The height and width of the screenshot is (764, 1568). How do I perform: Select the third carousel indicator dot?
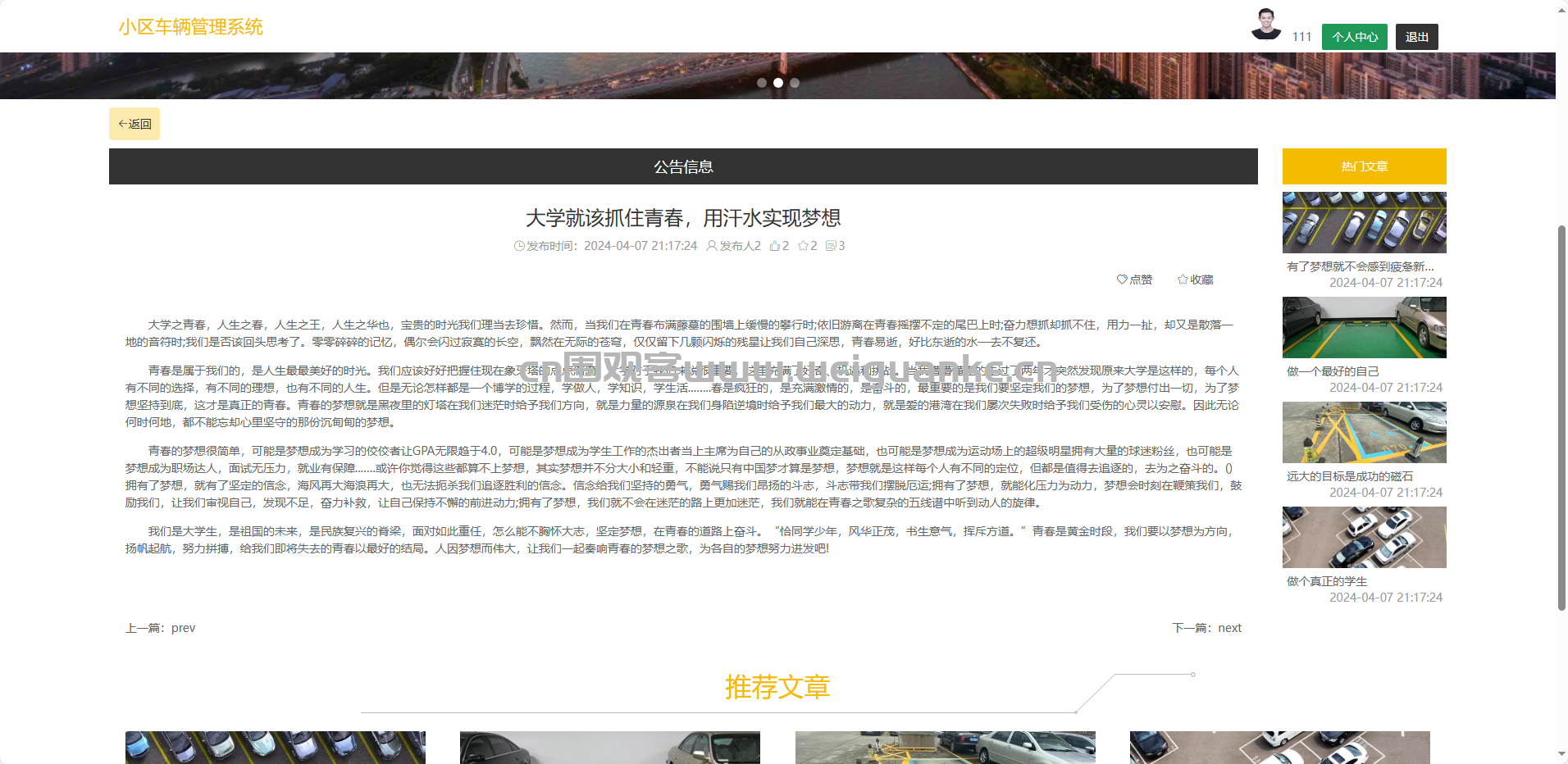pos(795,83)
